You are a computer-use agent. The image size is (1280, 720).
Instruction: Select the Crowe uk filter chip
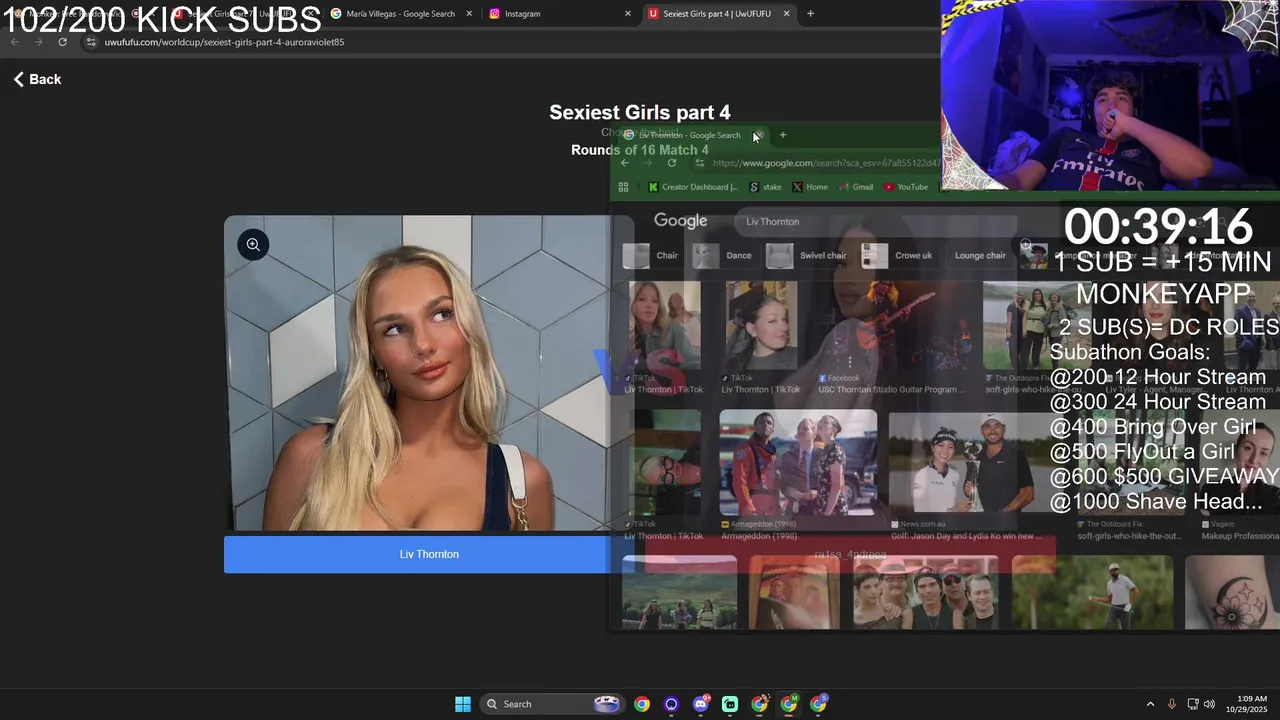click(x=898, y=255)
